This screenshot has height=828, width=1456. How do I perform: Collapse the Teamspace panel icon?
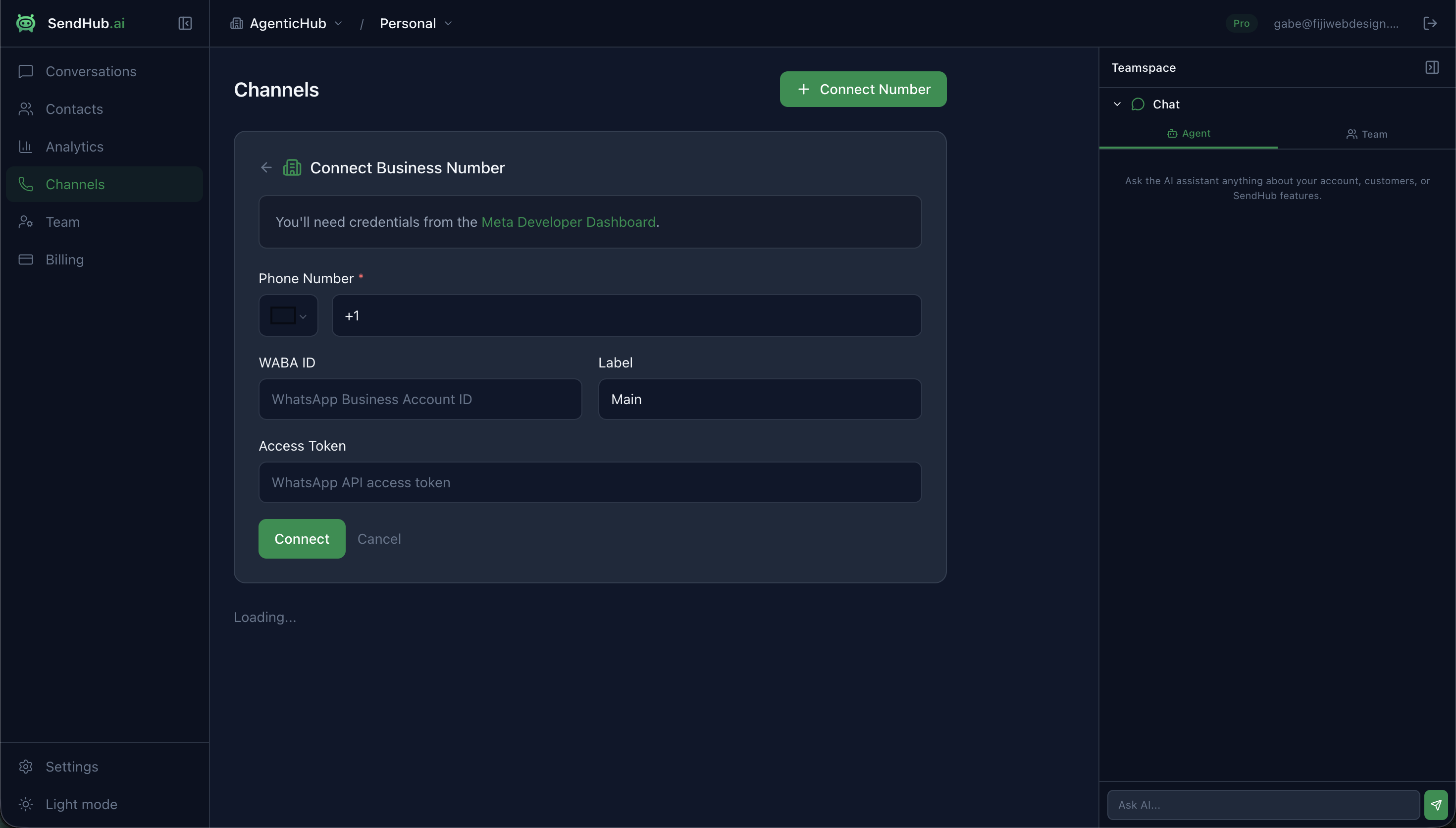(1432, 67)
